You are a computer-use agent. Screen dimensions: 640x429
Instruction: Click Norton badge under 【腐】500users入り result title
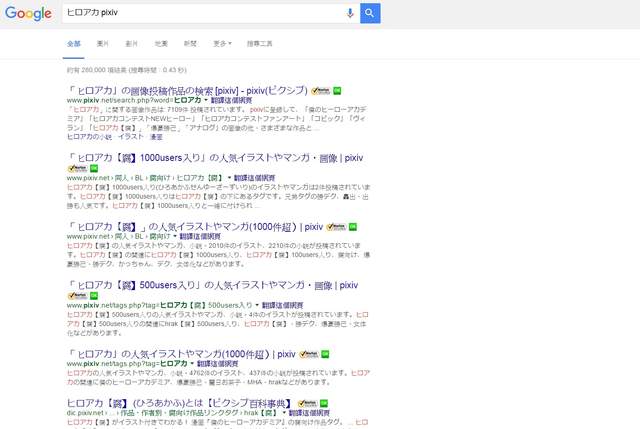pyautogui.click(x=77, y=296)
